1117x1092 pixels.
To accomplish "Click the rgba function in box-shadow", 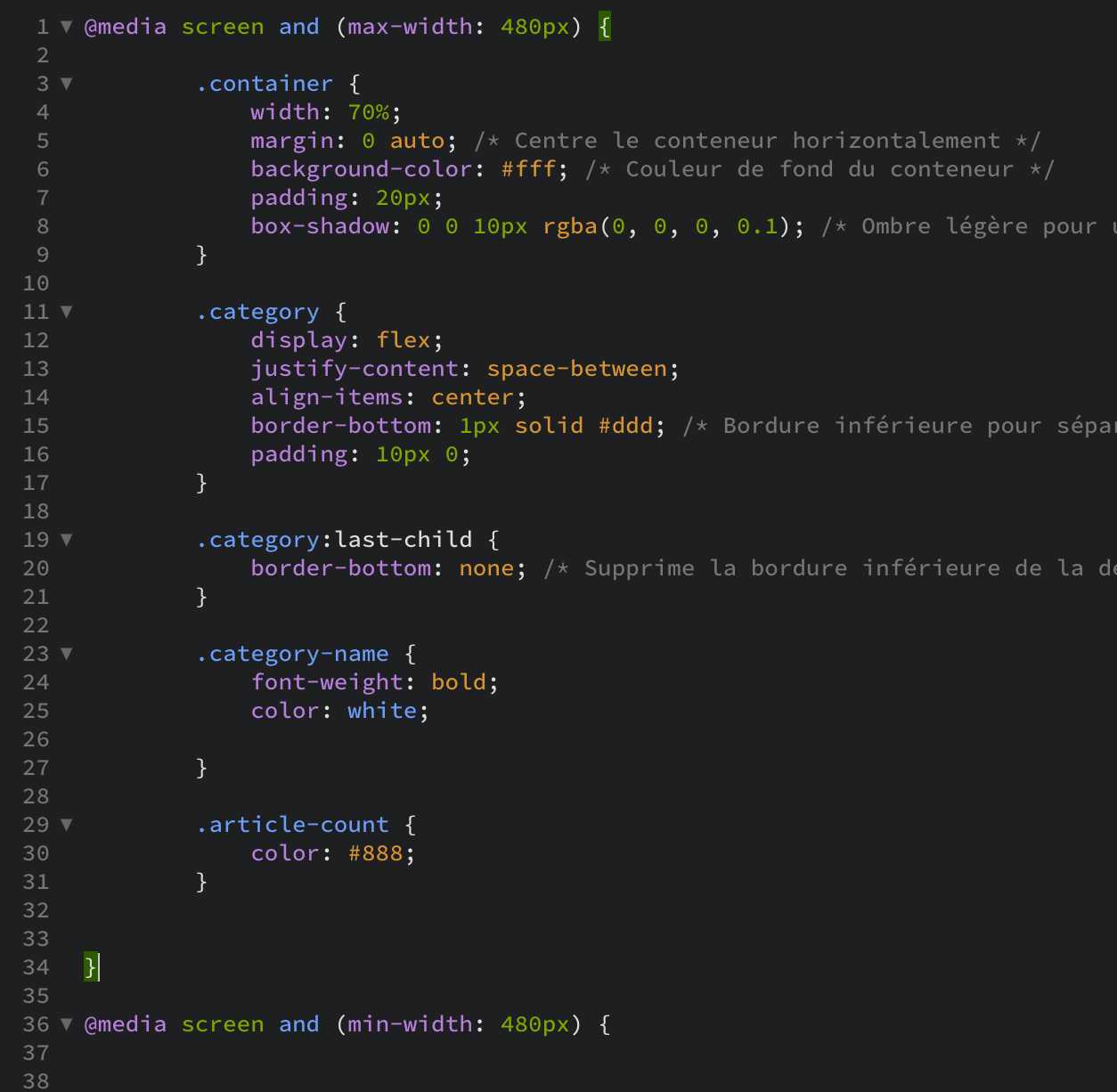I will [570, 226].
